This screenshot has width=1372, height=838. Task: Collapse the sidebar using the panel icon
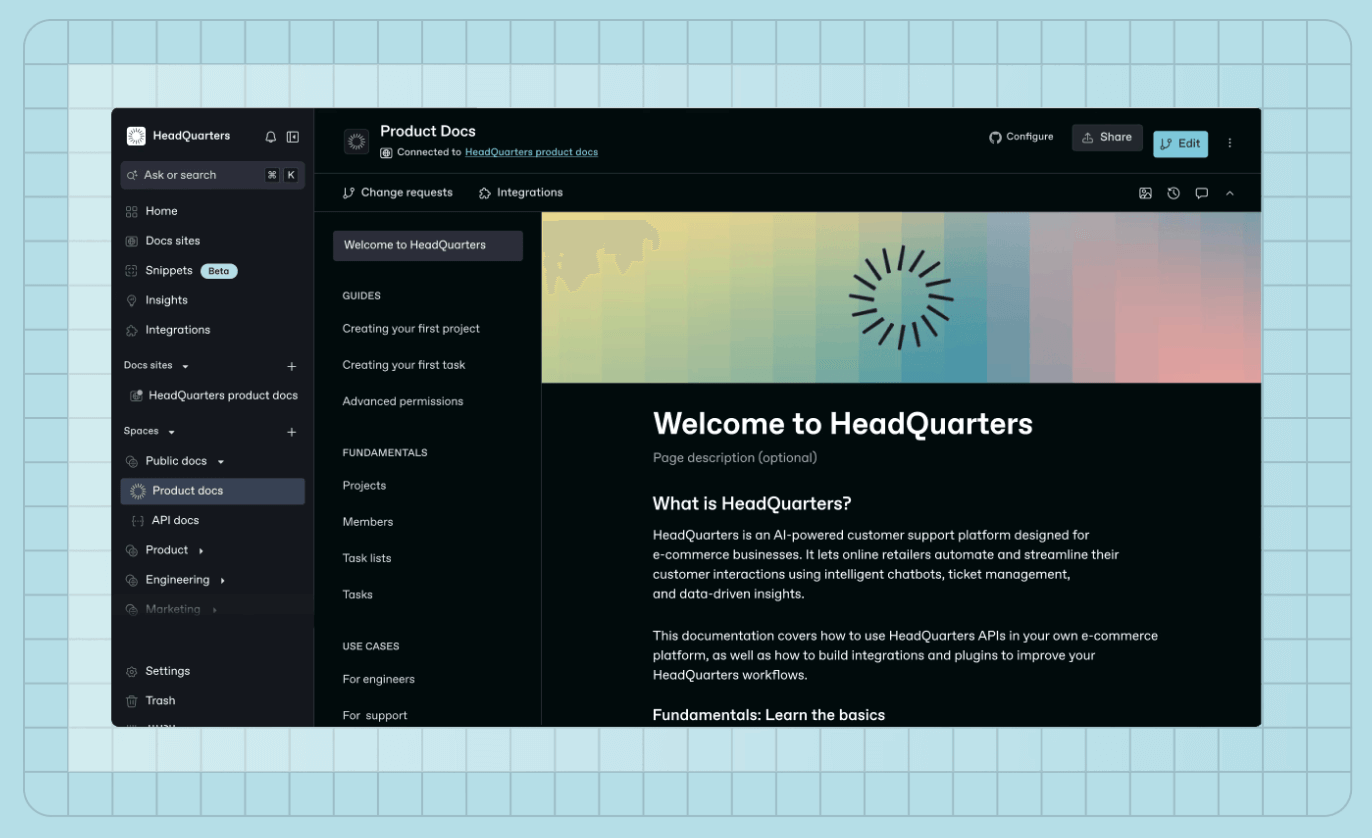click(292, 137)
